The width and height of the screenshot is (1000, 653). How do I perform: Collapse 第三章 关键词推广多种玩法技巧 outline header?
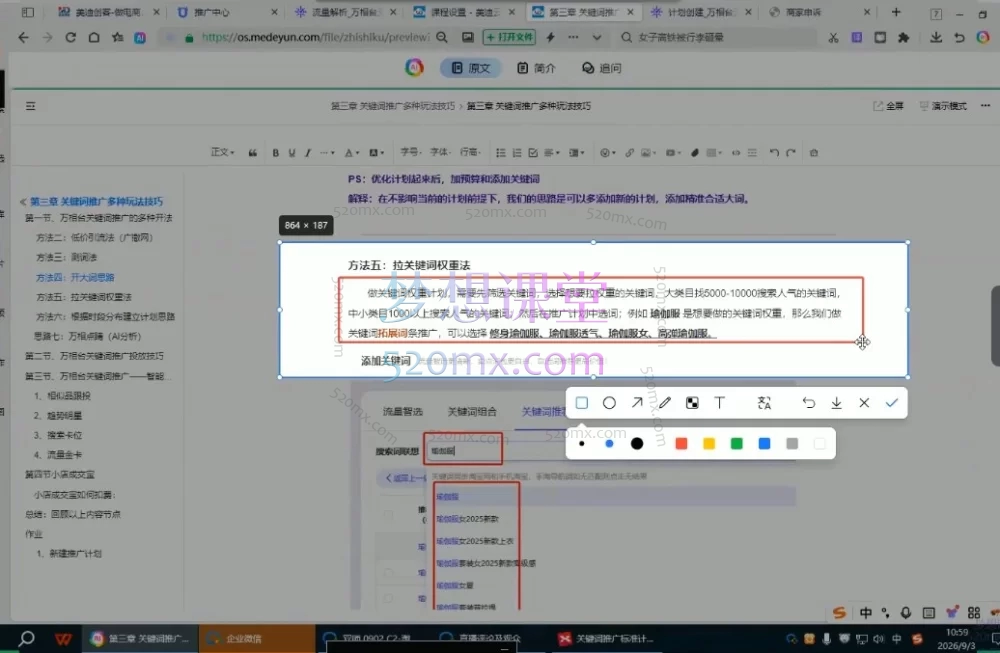(x=23, y=202)
